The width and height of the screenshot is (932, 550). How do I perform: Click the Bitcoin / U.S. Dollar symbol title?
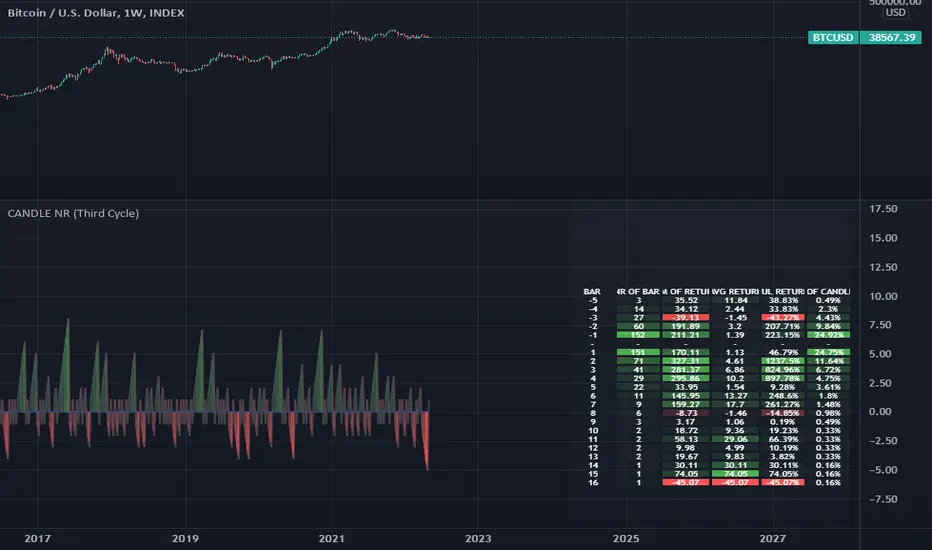coord(96,13)
